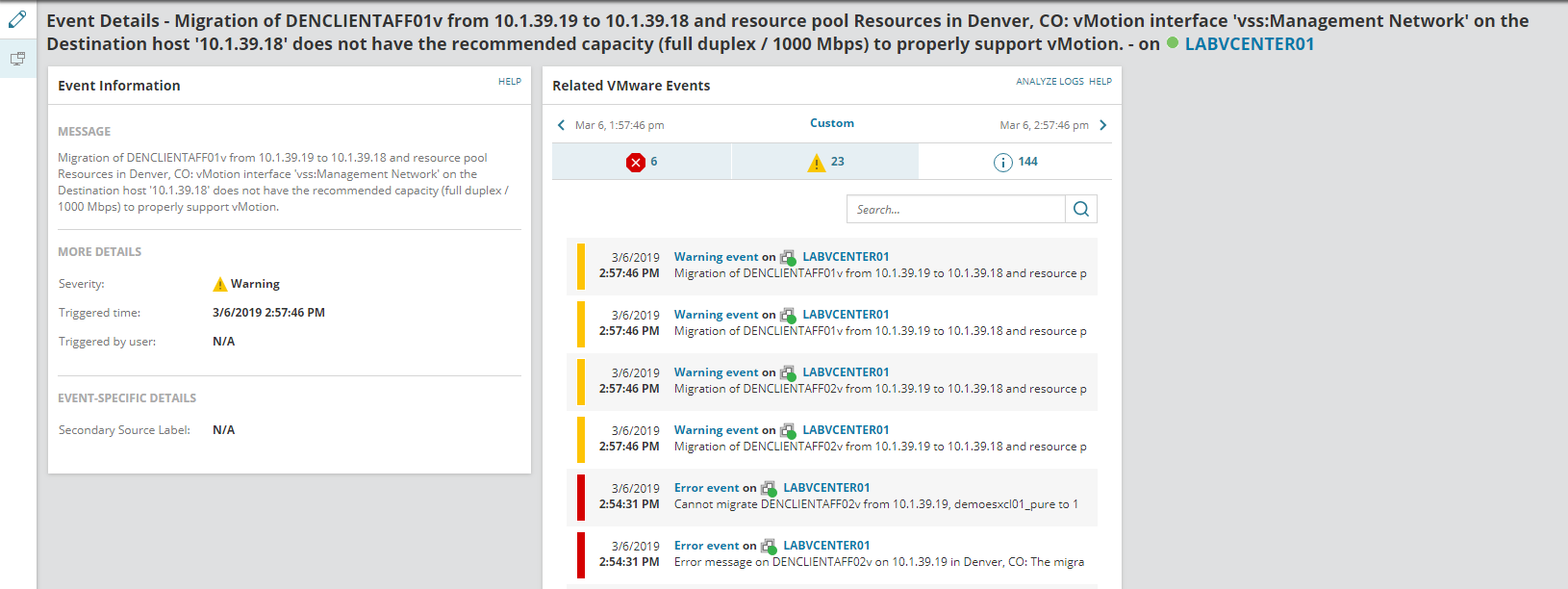
Task: Click 'Mar 6, 2:57:46 pm' end time
Action: tap(1044, 125)
